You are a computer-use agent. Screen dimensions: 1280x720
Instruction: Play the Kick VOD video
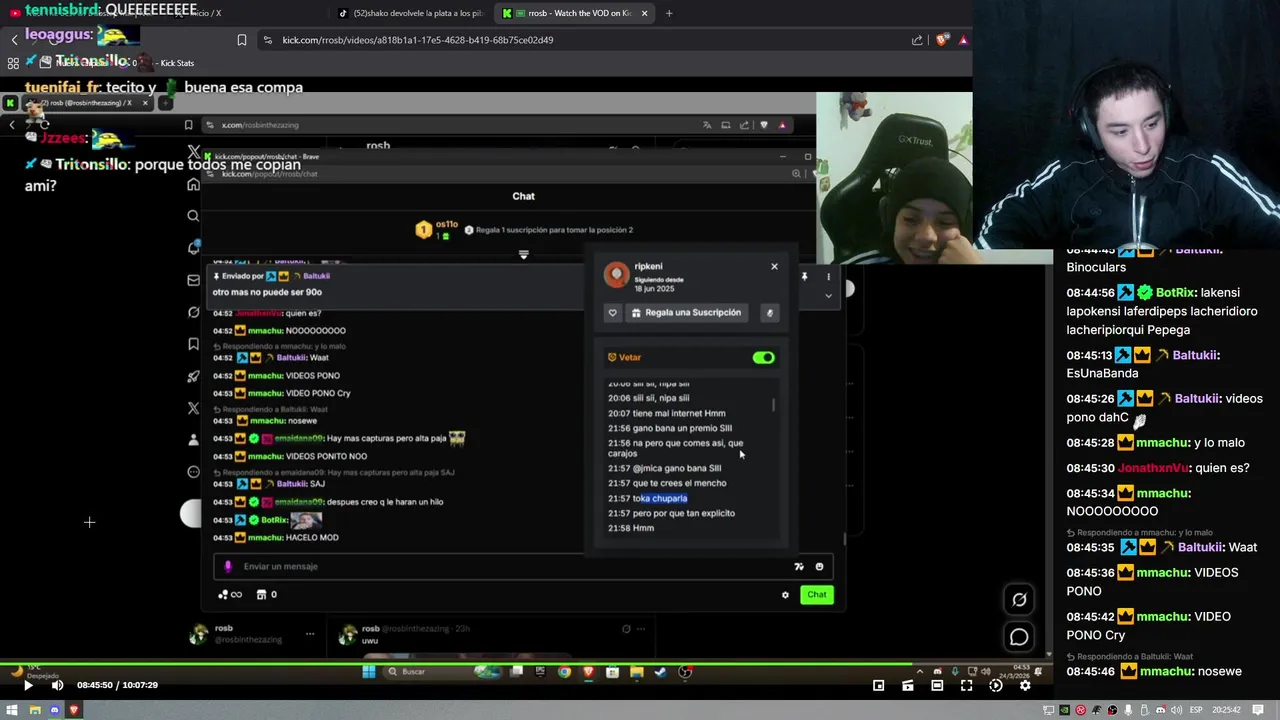(x=27, y=685)
